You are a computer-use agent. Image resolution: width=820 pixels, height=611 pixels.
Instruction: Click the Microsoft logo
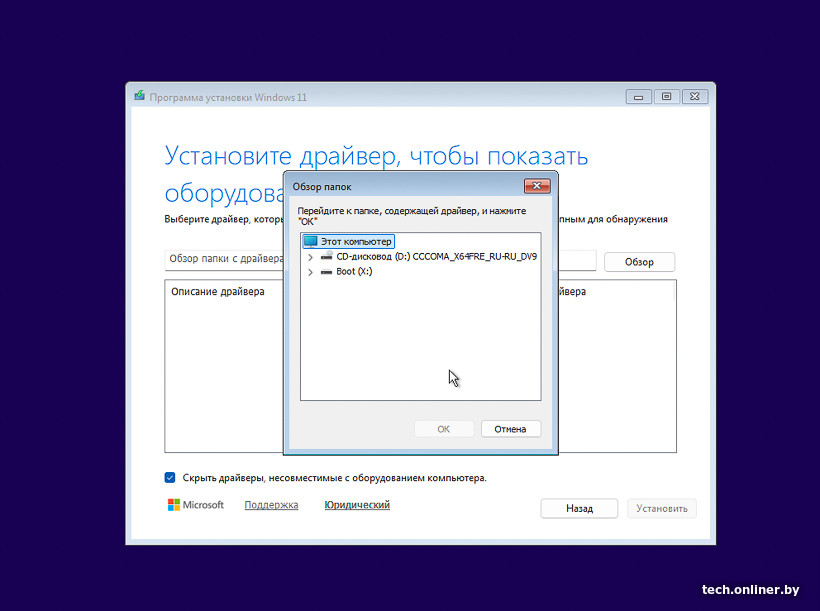(196, 505)
